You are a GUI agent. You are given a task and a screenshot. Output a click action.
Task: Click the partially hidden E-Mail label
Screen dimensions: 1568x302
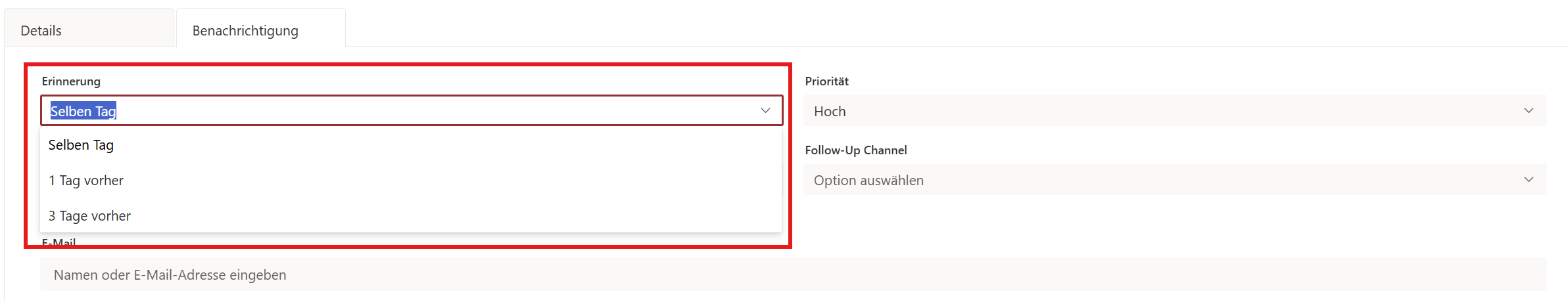click(59, 242)
